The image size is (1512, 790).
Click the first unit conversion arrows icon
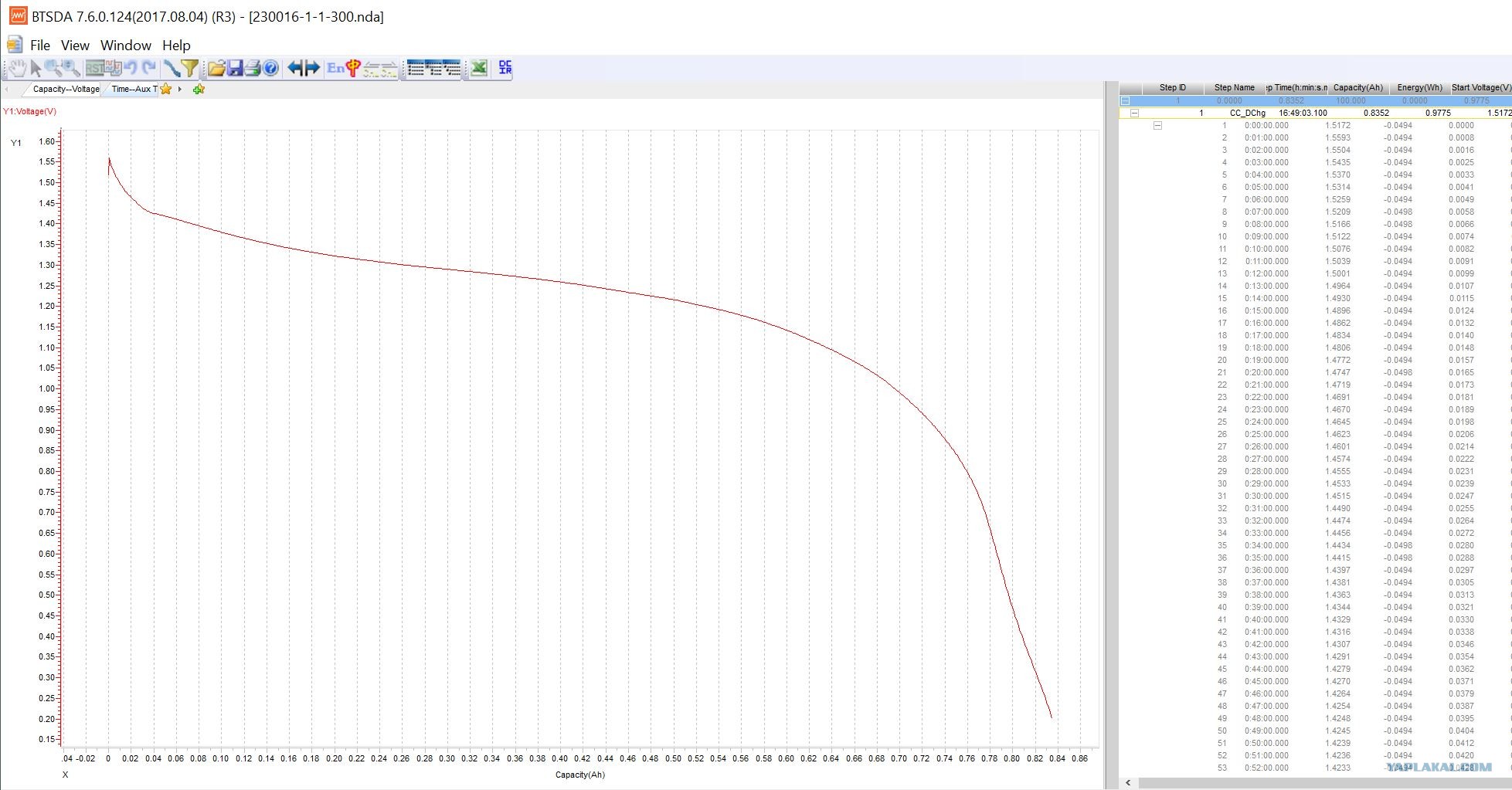pyautogui.click(x=372, y=69)
